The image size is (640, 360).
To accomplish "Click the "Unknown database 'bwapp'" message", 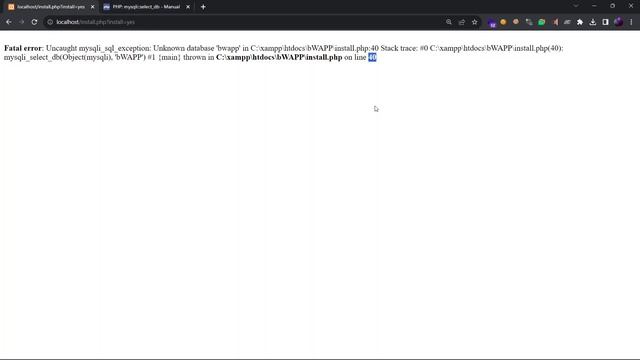I will 197,48.
